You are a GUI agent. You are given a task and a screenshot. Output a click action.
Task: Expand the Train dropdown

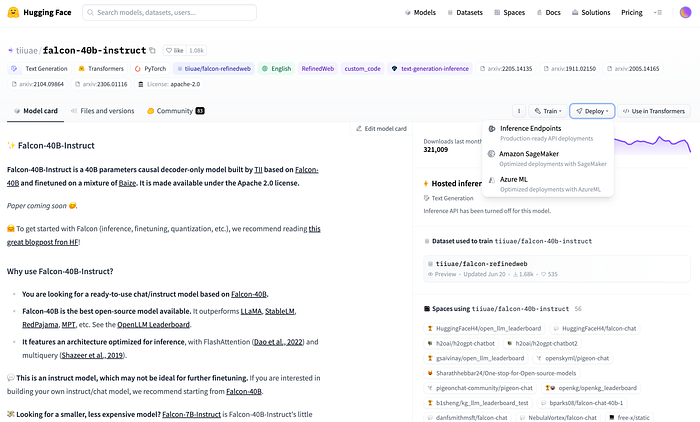click(548, 111)
